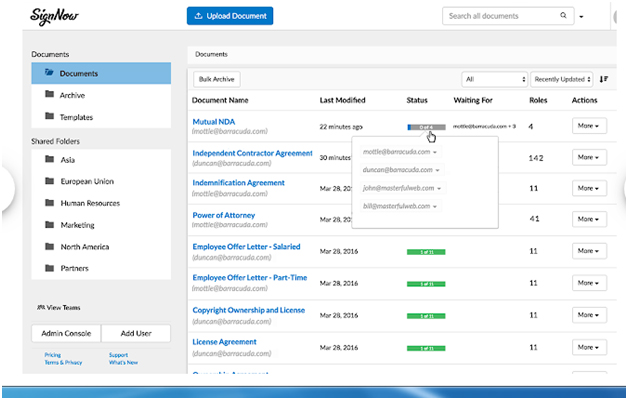628x400 pixels.
Task: Click status bar of Employee Offer Letter - Salaried
Action: [426, 252]
